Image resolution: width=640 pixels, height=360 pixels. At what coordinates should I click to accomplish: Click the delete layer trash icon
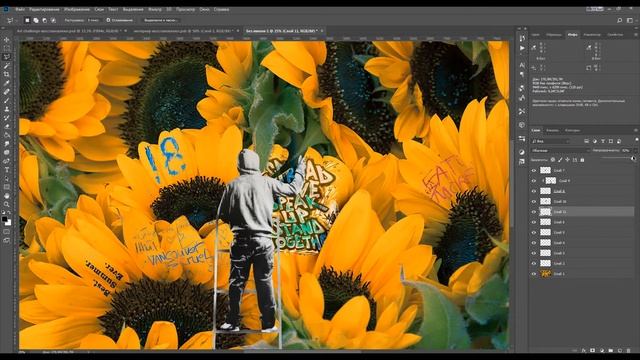coord(629,350)
